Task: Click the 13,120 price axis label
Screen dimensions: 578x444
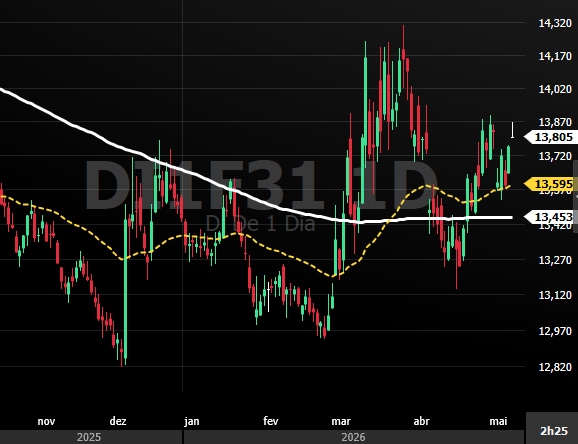Action: [555, 295]
